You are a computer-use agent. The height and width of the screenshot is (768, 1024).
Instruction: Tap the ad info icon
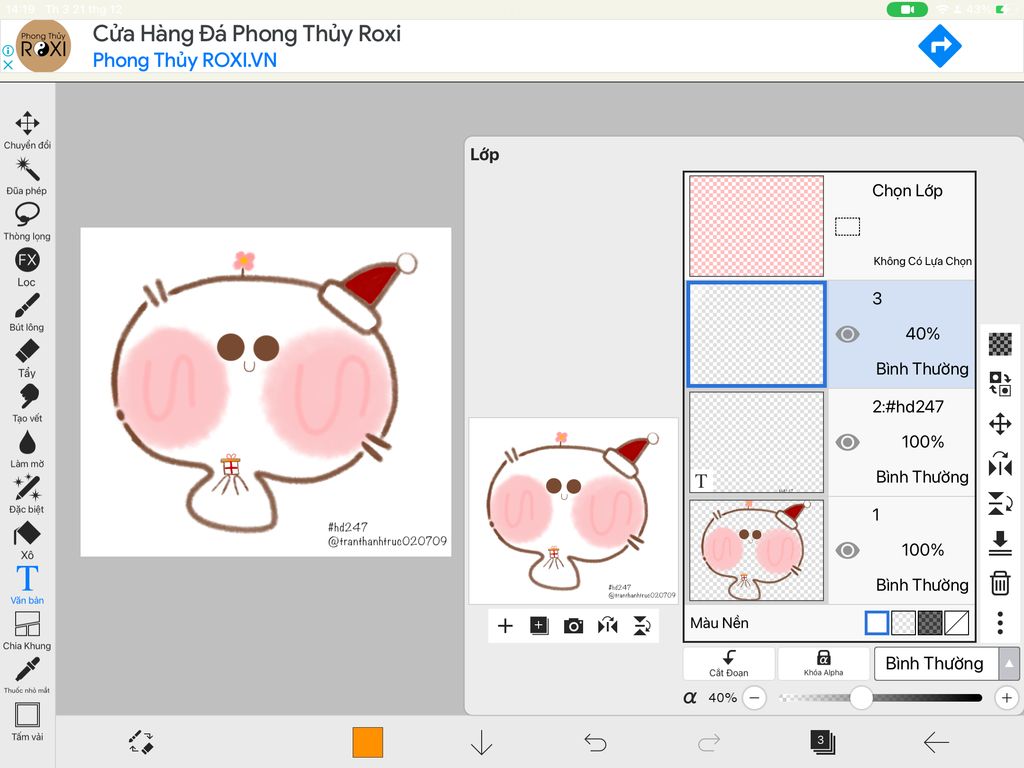(8, 50)
